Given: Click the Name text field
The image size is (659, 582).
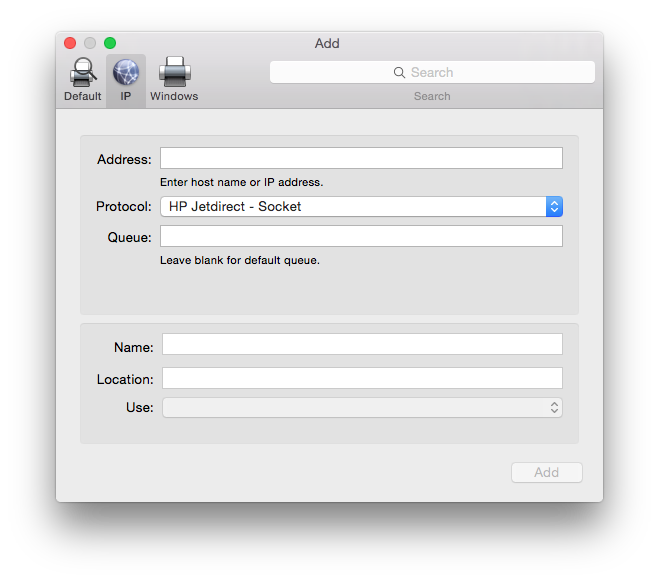Looking at the screenshot, I should point(362,344).
